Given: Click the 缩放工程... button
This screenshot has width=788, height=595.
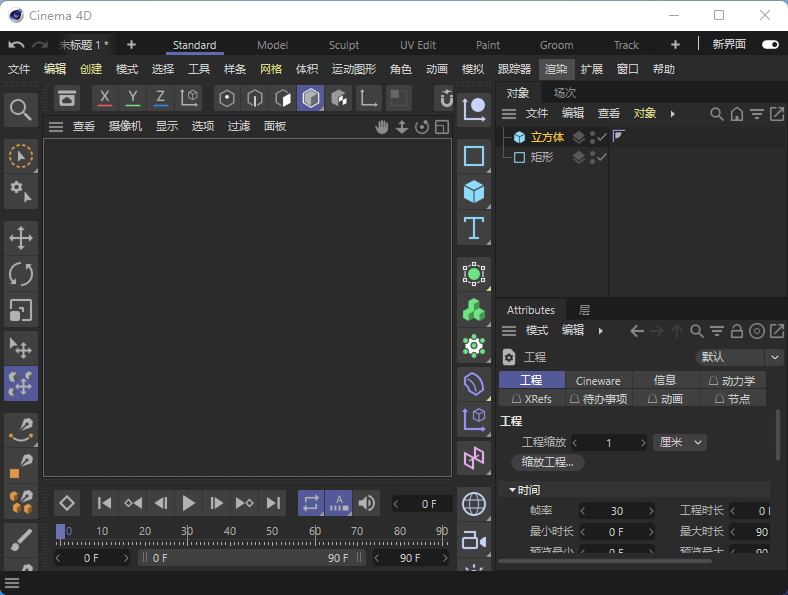Looking at the screenshot, I should click(548, 462).
